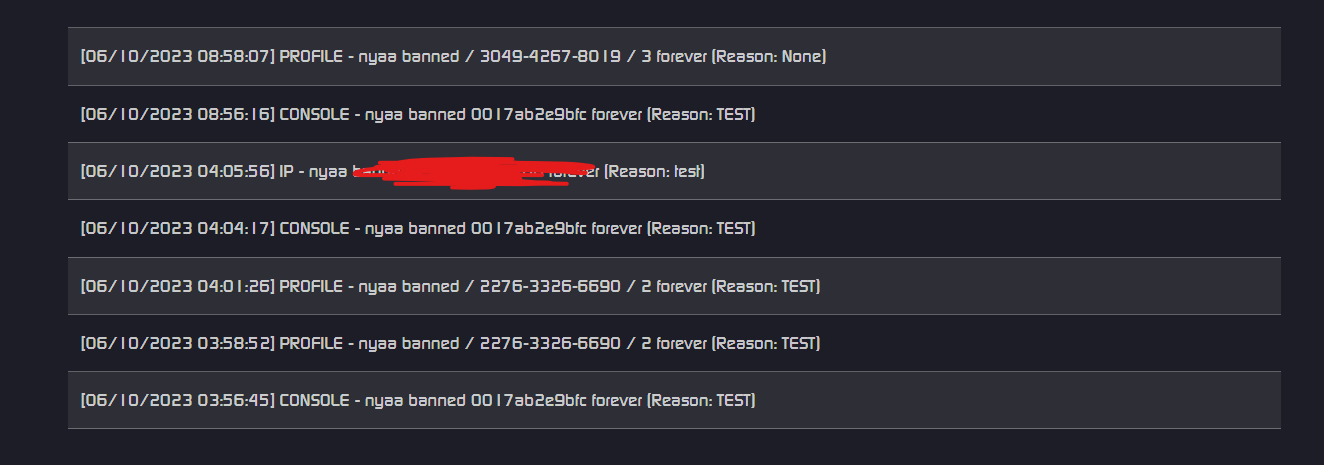Select the profile ID 3049-4267-8019
This screenshot has height=465, width=1324.
tap(550, 57)
